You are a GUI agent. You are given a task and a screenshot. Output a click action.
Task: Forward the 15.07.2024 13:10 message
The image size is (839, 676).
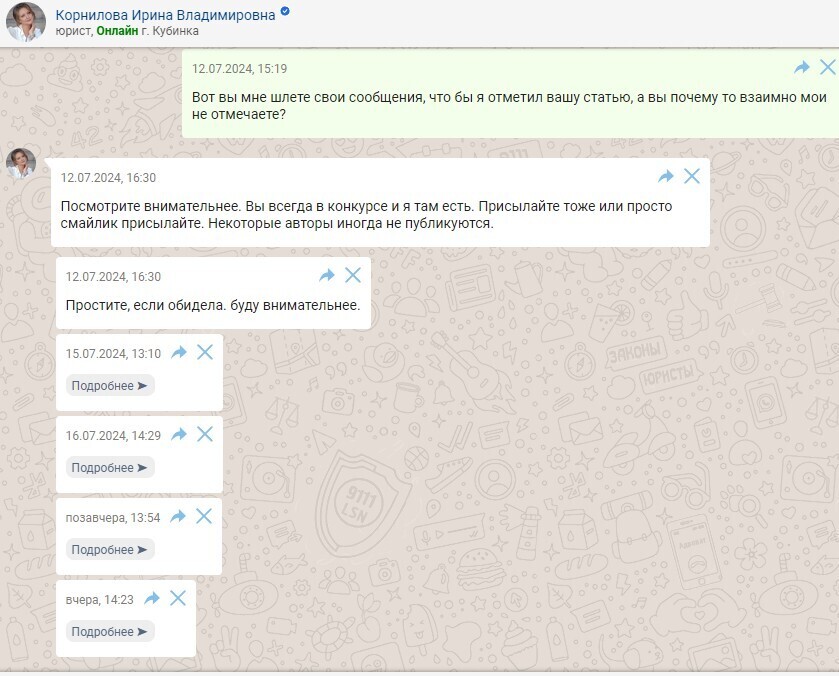tap(179, 352)
